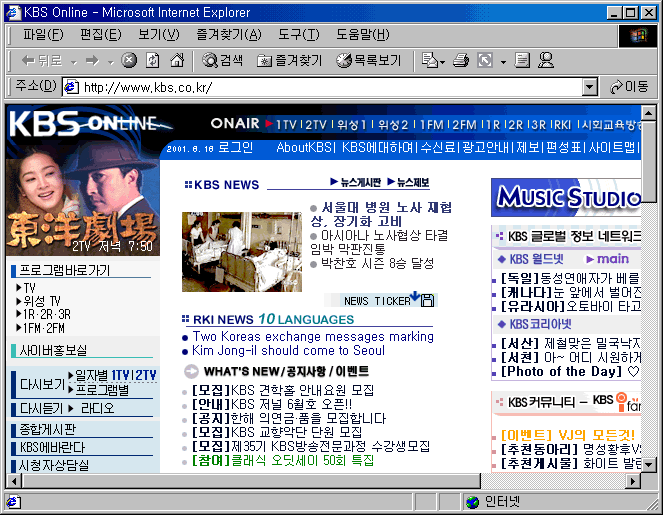Click the Messenger person toolbar icon

pyautogui.click(x=546, y=60)
